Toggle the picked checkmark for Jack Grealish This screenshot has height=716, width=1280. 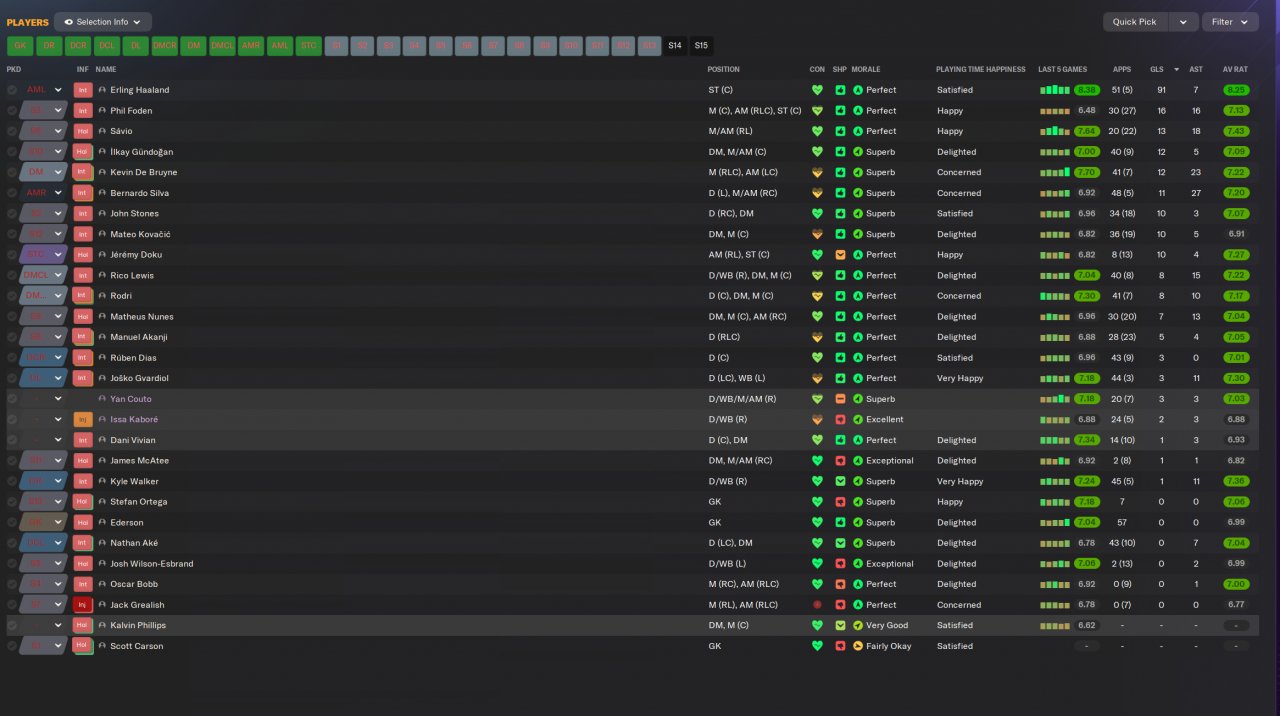click(12, 605)
